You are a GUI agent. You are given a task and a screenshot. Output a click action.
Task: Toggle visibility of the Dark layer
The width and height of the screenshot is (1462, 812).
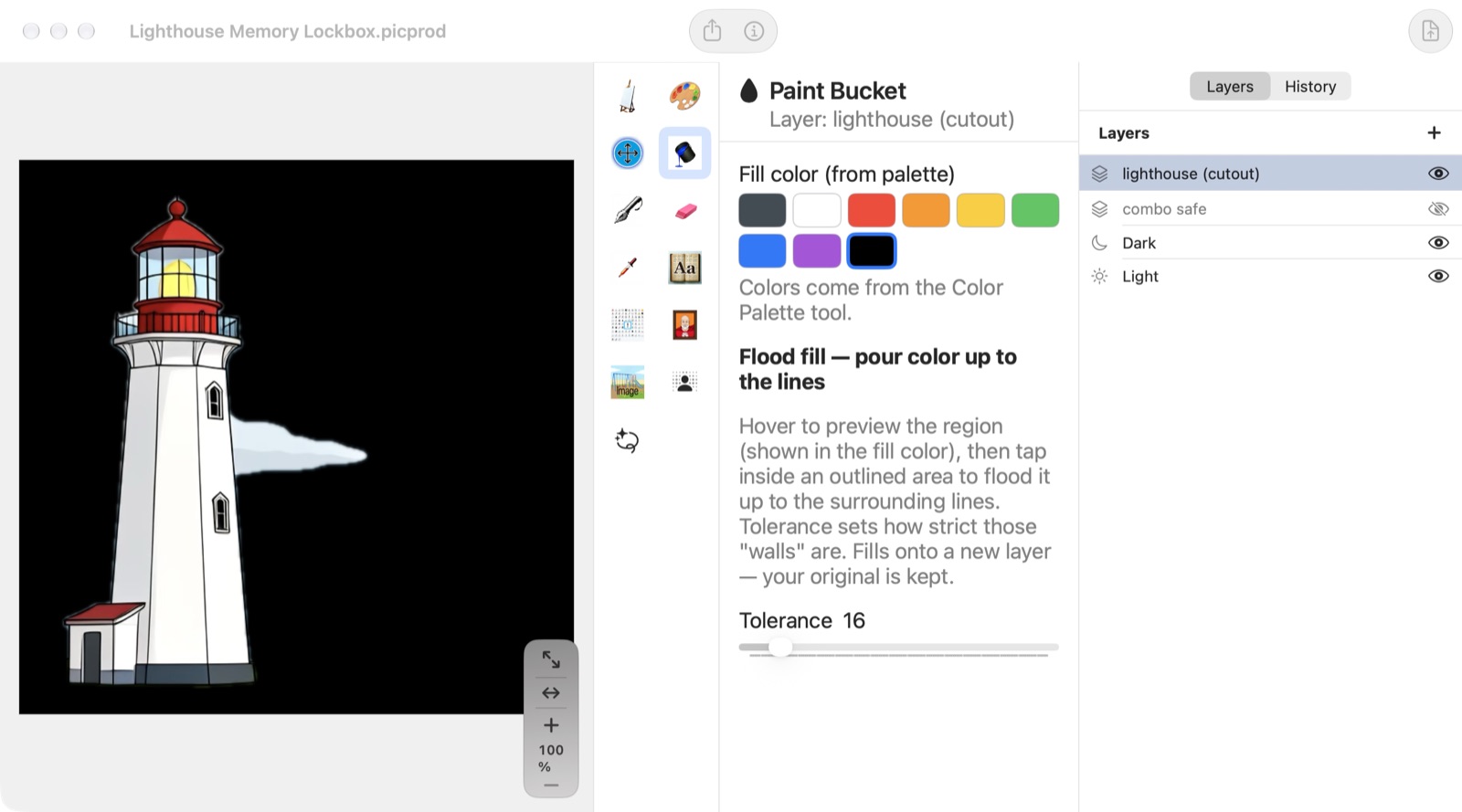pos(1438,243)
